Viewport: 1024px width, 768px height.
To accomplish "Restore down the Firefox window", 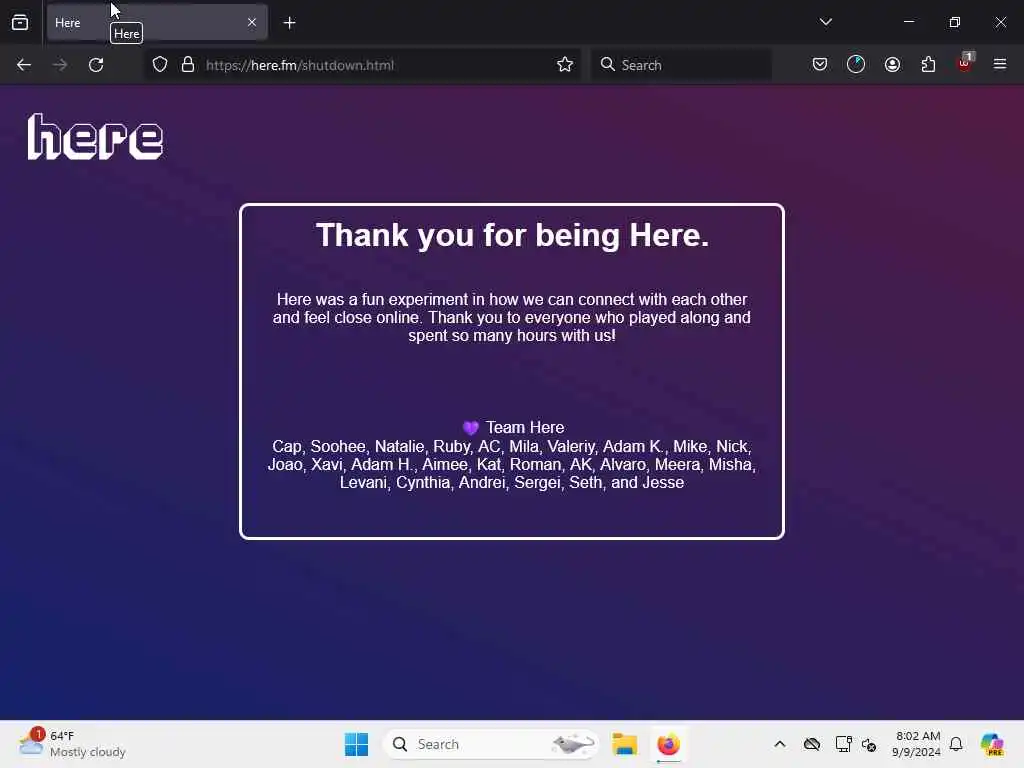I will (x=955, y=22).
